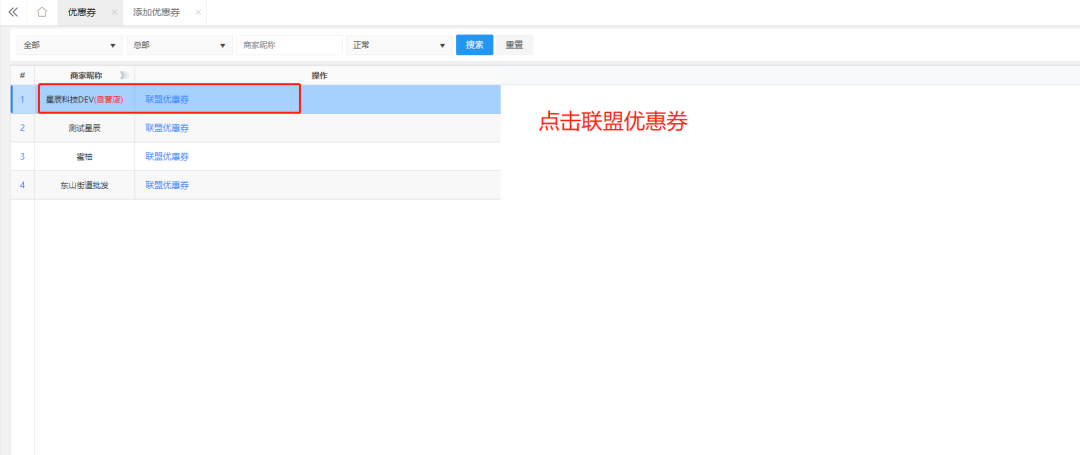This screenshot has width=1080, height=455.
Task: Switch to the 优惠券 tab
Action: (82, 12)
